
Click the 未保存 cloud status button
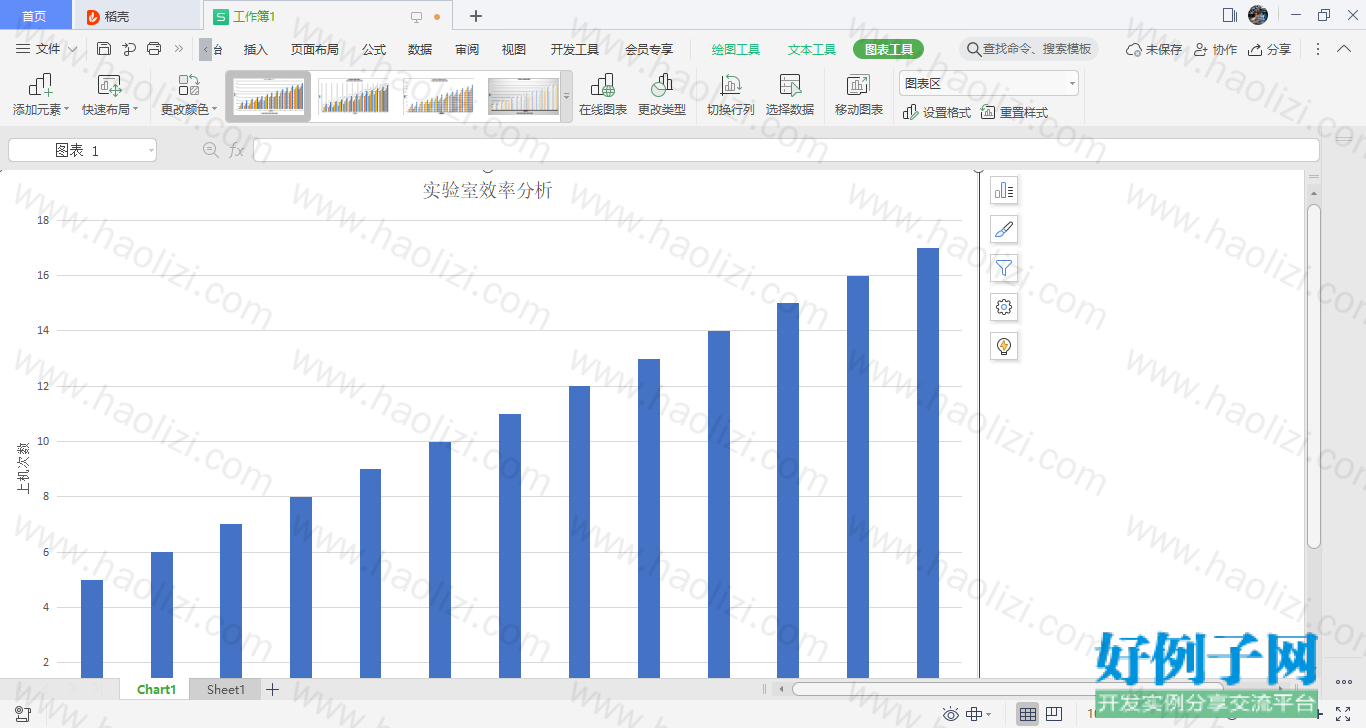(1154, 49)
